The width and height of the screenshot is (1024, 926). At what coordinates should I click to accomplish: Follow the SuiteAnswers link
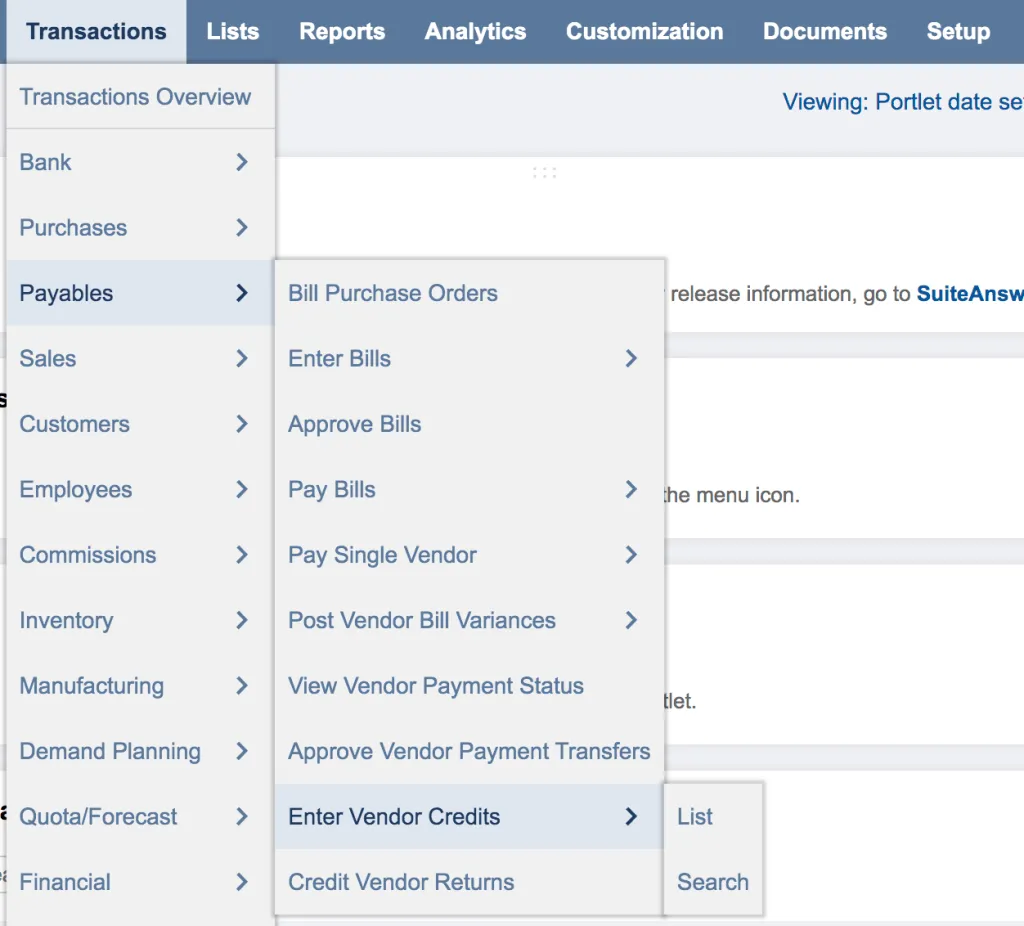click(x=970, y=293)
